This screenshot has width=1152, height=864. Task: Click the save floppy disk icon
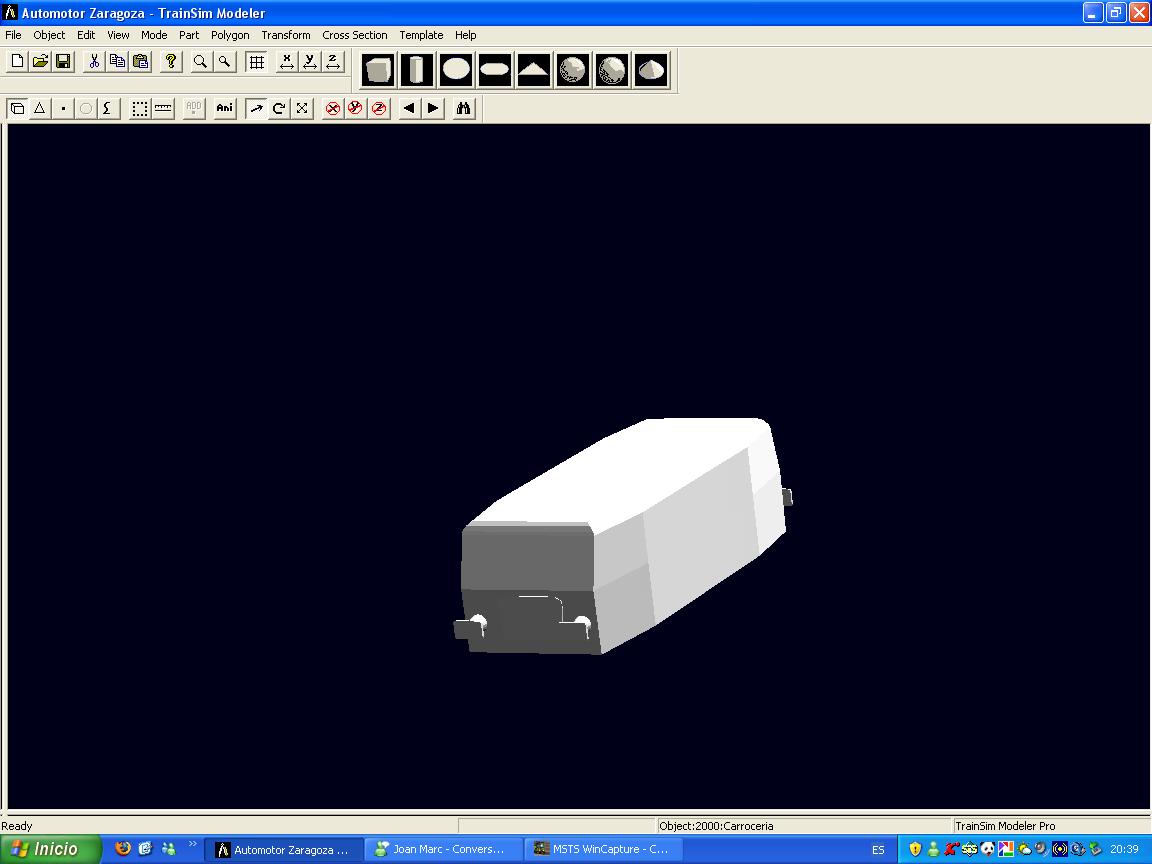[x=63, y=62]
